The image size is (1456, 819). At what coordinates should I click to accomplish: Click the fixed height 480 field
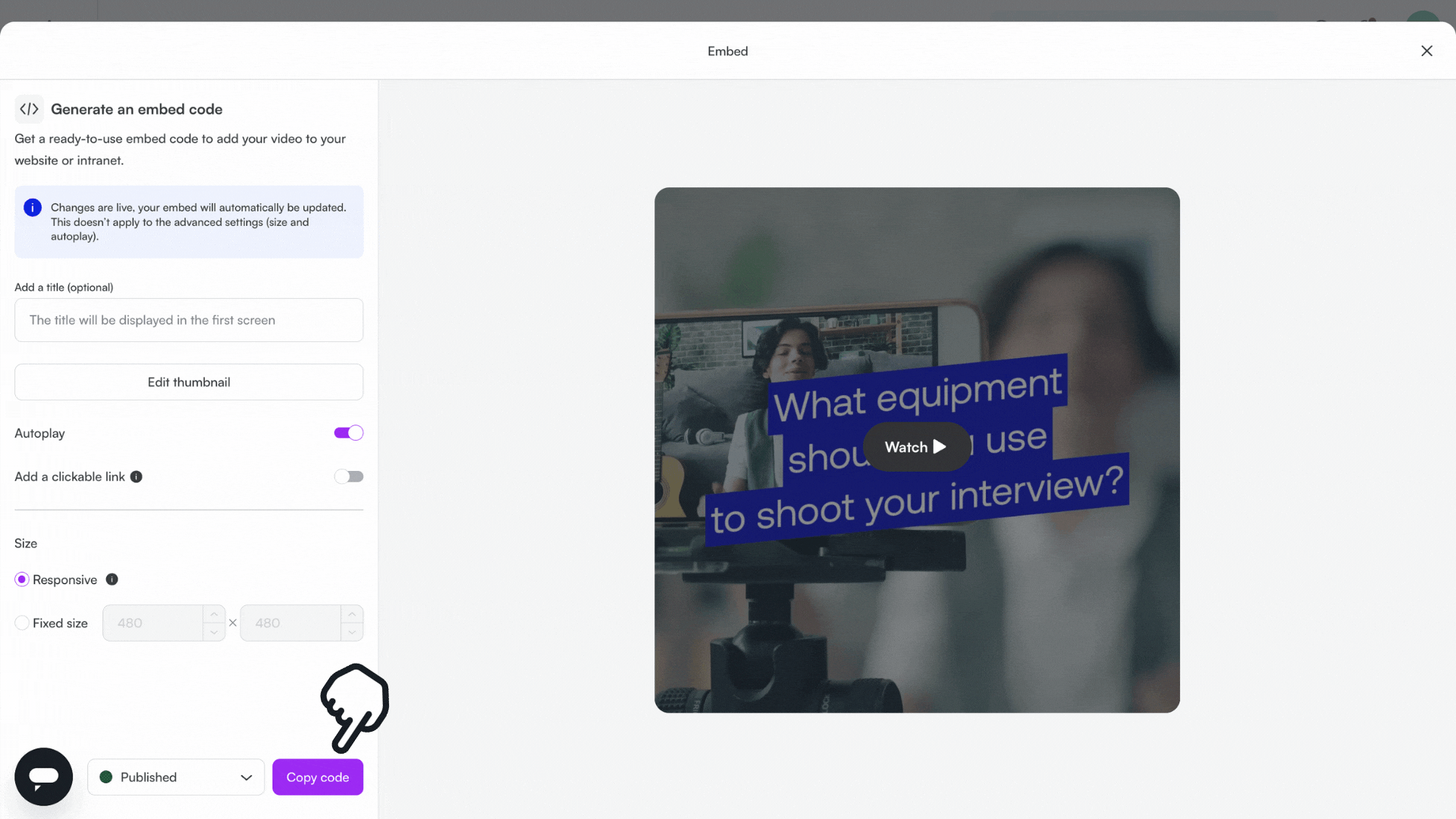tap(291, 623)
